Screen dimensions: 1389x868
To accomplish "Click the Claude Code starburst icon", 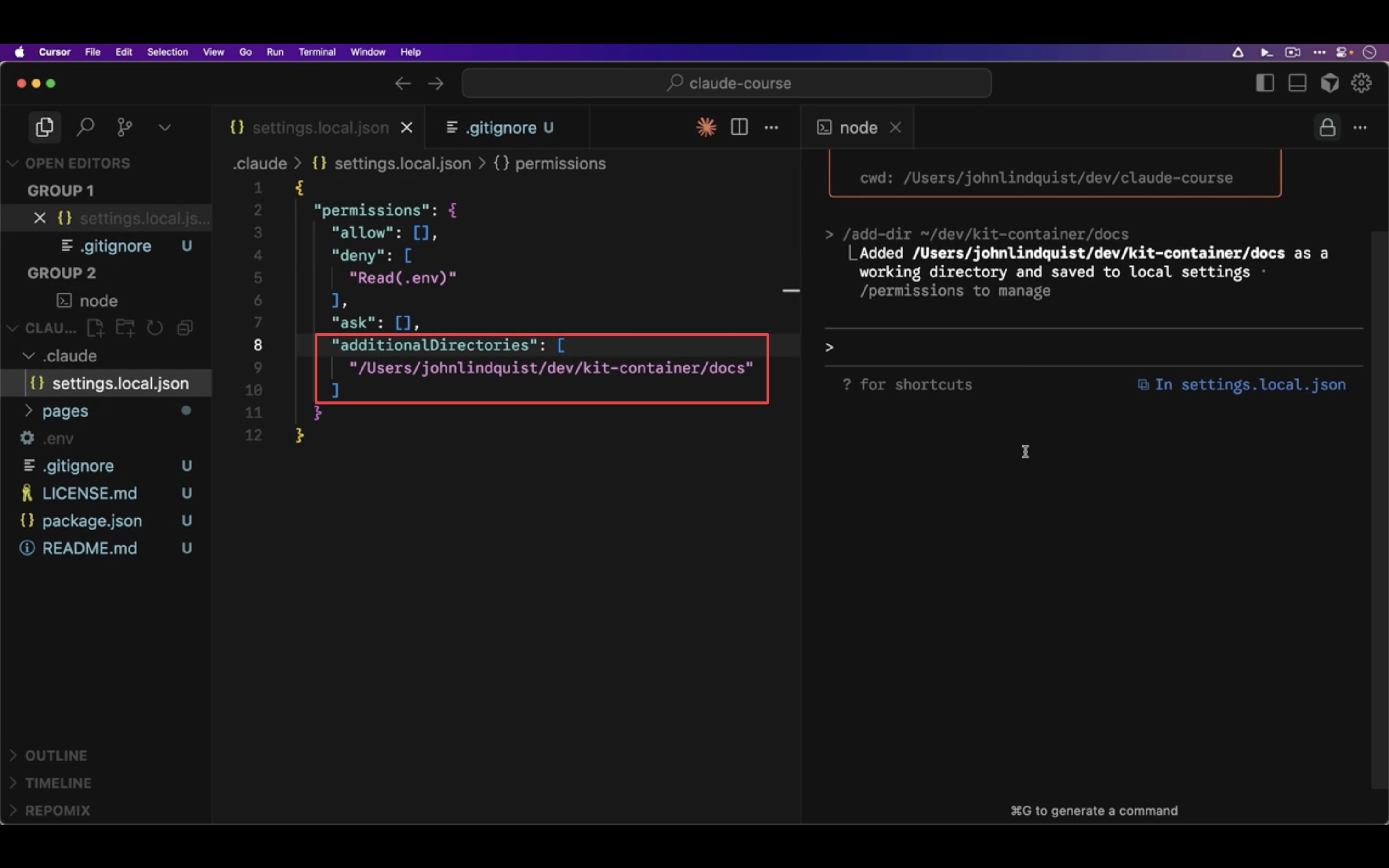I will point(706,127).
